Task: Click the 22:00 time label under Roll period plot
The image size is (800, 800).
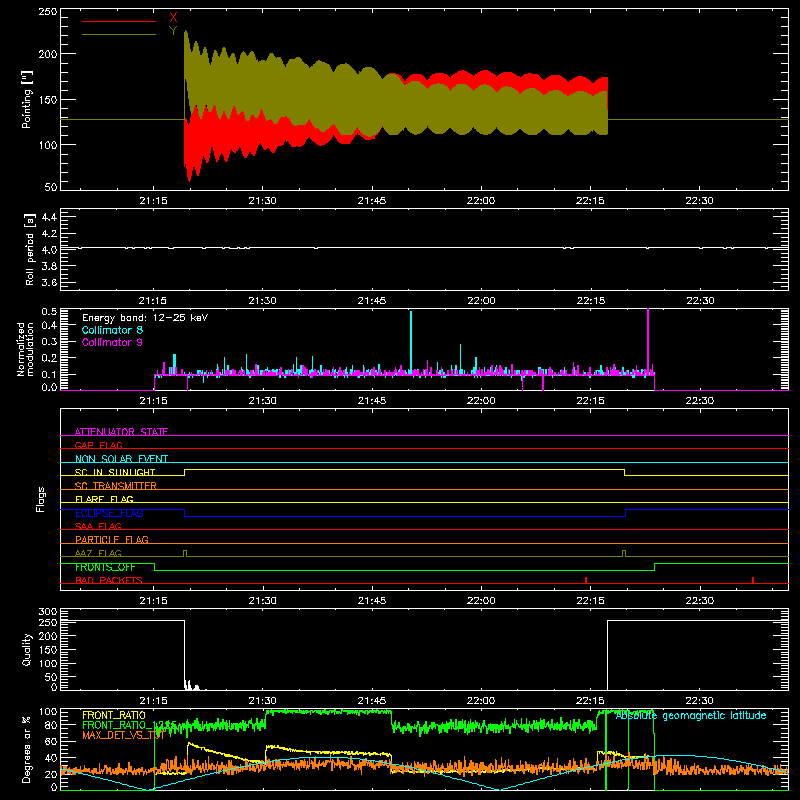Action: [x=481, y=301]
